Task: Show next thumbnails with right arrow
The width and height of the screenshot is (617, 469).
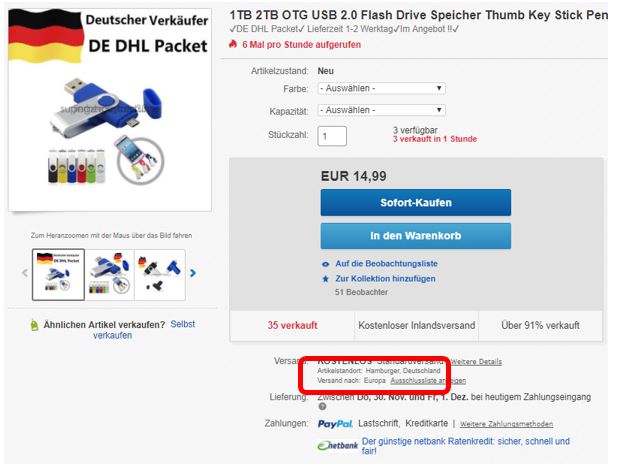Action: (193, 273)
